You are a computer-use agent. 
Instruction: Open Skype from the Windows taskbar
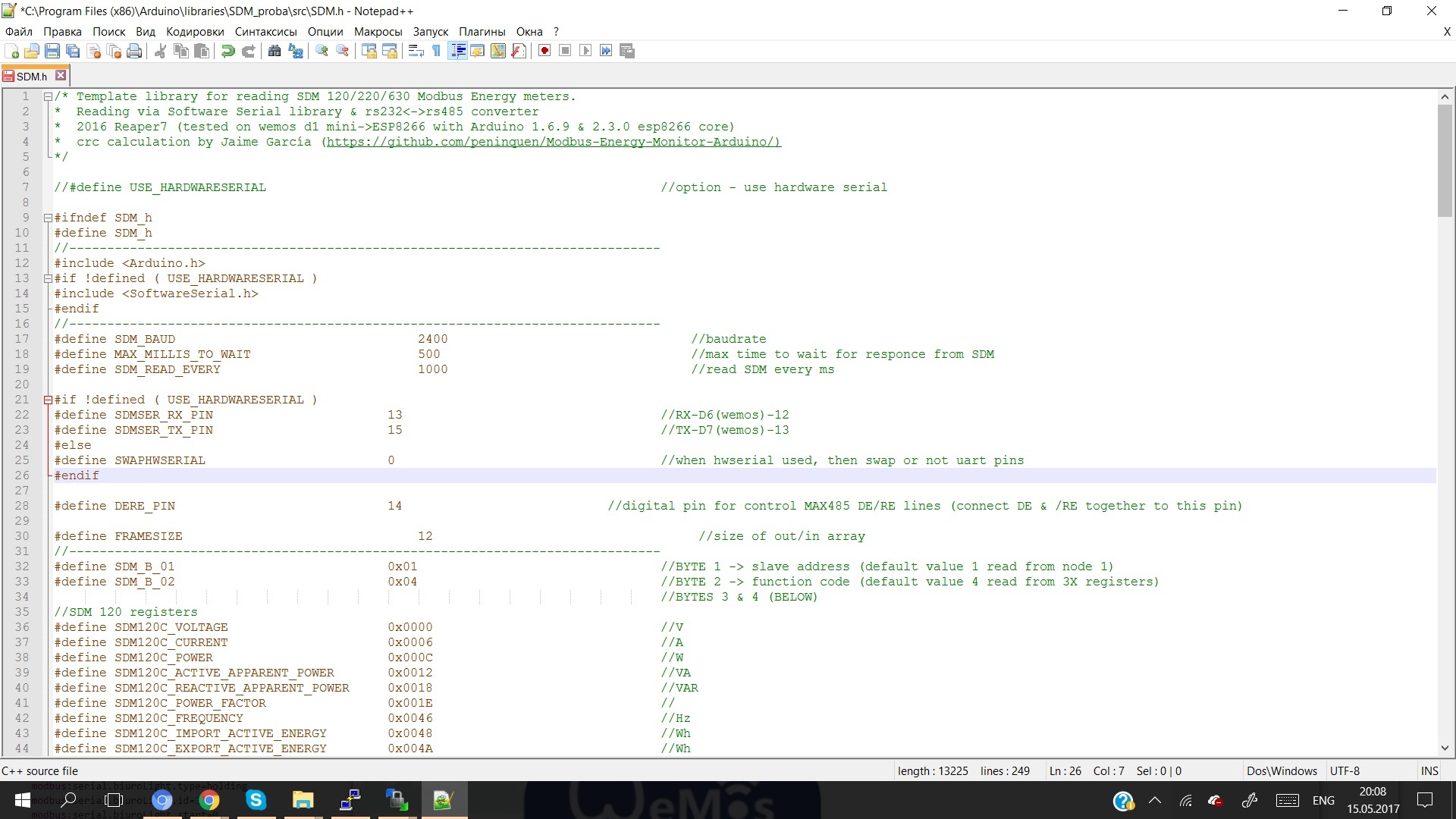256,800
